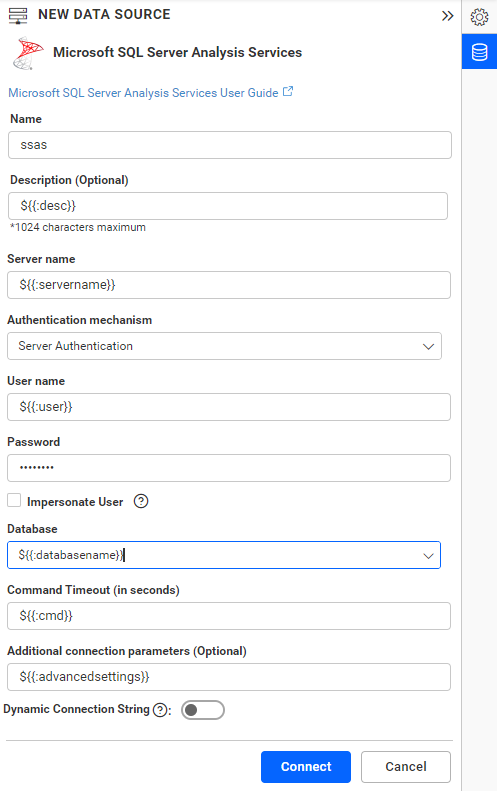Viewport: 497px width, 791px height.
Task: Click the New Data Source header icon
Action: (18, 16)
